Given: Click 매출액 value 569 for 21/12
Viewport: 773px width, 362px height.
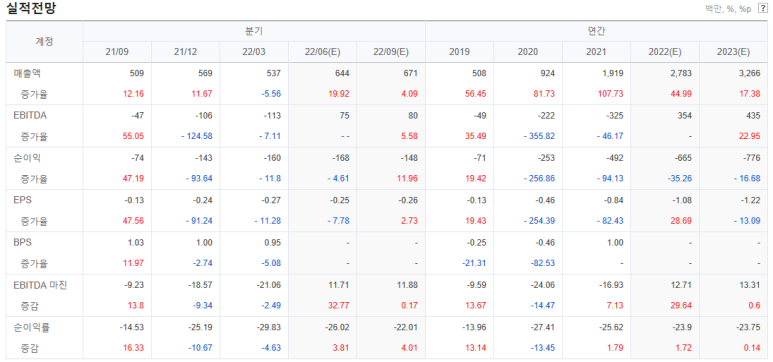Looking at the screenshot, I should (205, 73).
